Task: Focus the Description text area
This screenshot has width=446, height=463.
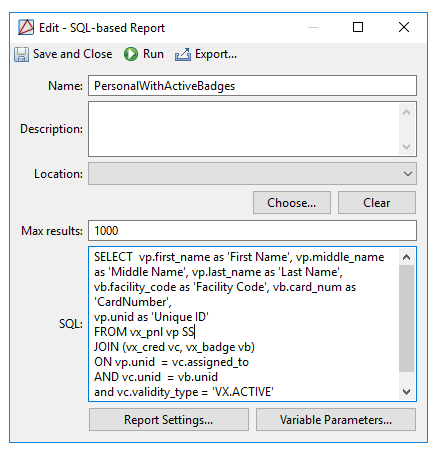Action: 244,129
